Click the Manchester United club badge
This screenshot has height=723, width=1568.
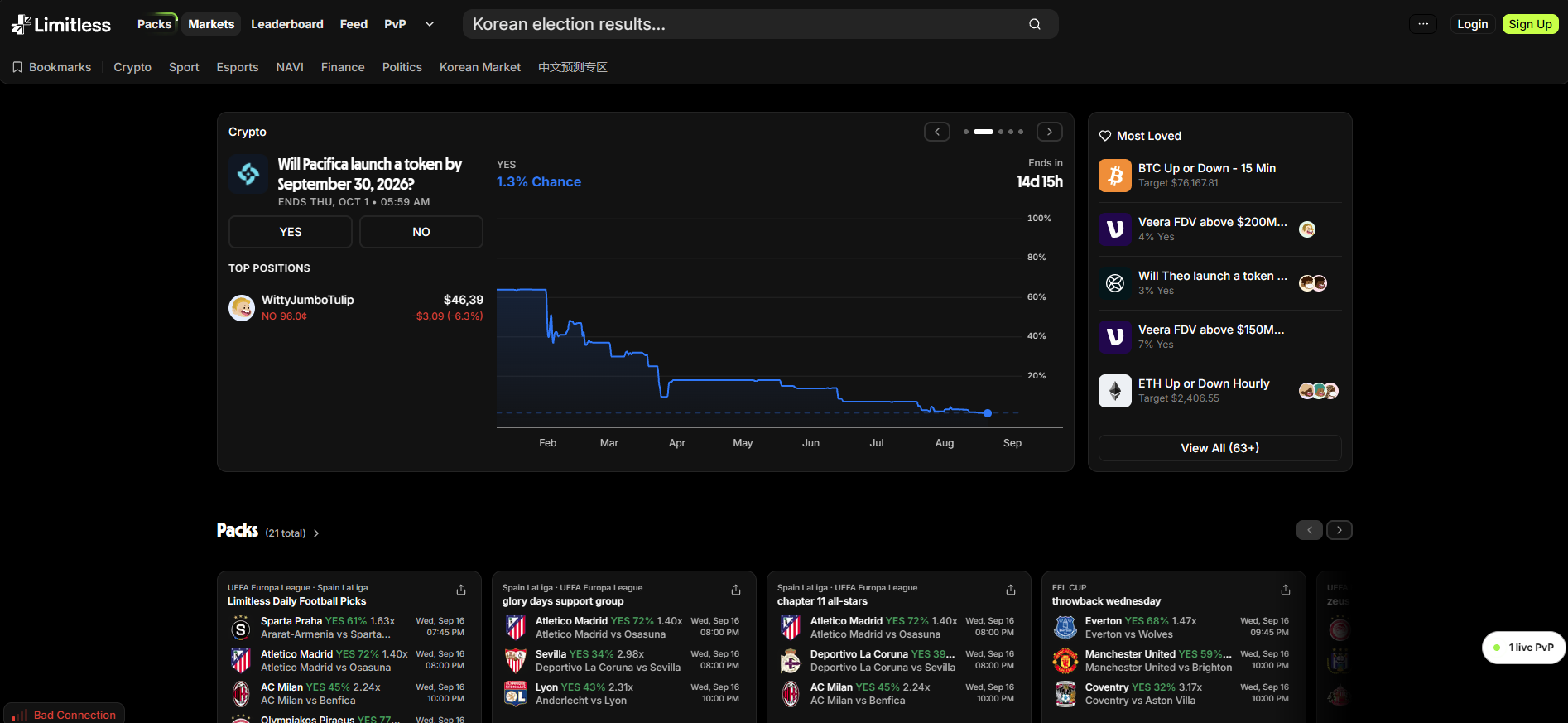click(1065, 661)
